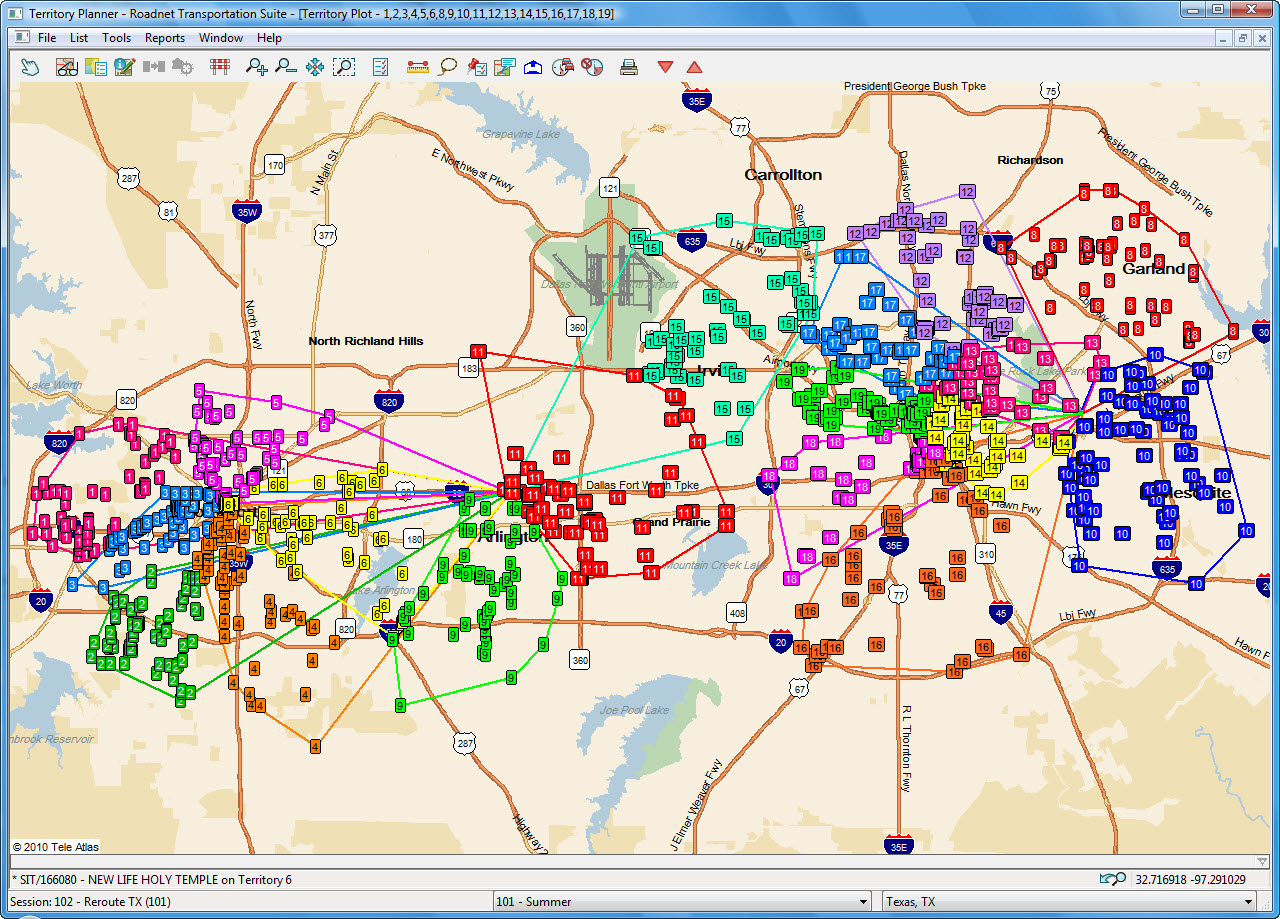Click the prohibited clock toolbar icon
Screen dimensions: 1280x919
592,67
